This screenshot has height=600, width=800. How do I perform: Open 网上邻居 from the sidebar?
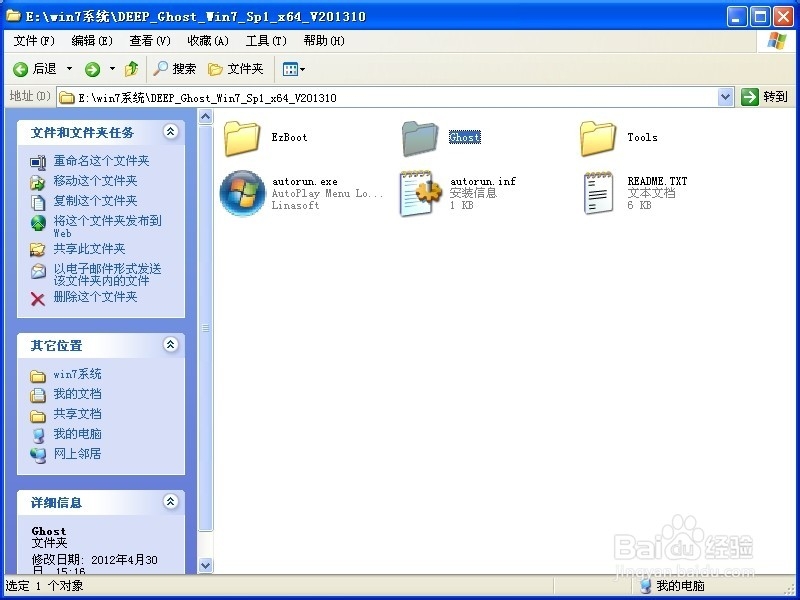click(x=76, y=454)
